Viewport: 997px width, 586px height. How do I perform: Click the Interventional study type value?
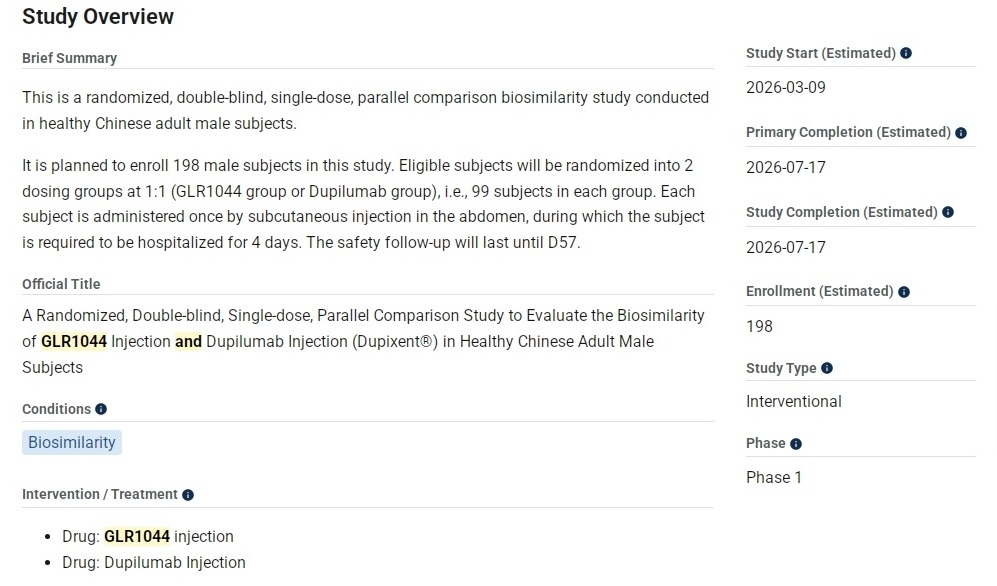pyautogui.click(x=794, y=402)
